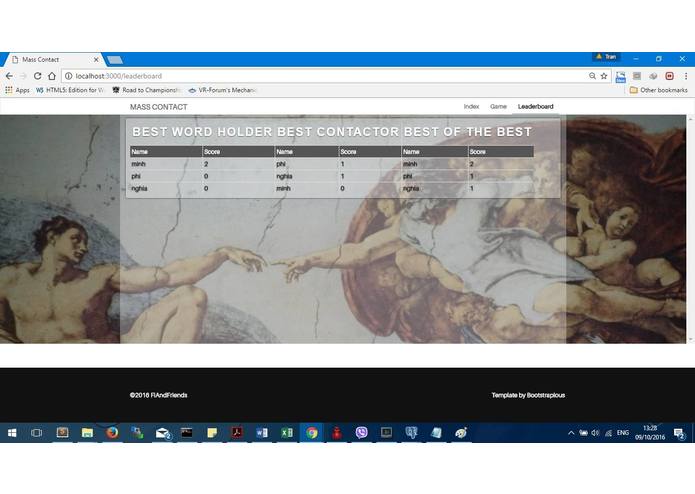Open the 13:28 clock and calendar
This screenshot has height=494, width=695.
tap(650, 433)
